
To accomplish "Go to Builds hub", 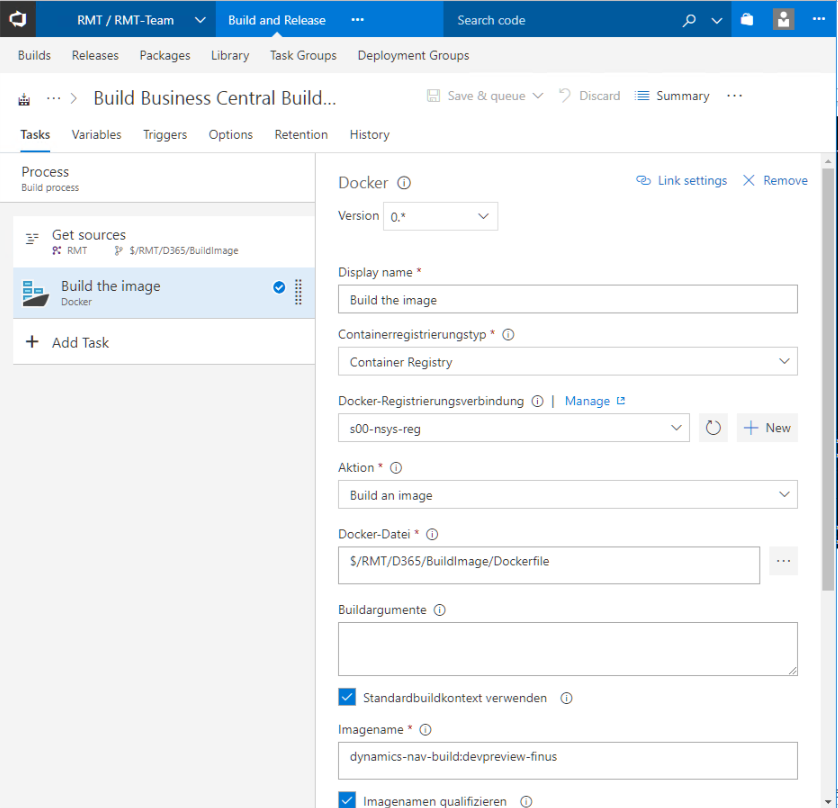I will pos(34,56).
